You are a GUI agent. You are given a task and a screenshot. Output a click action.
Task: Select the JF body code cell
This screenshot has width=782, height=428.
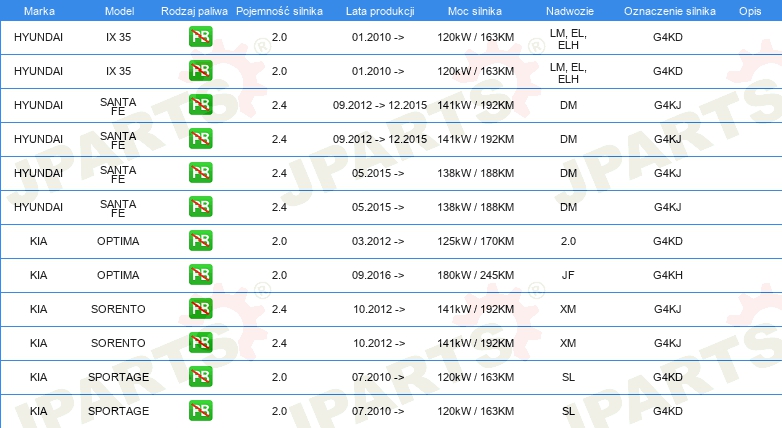point(568,275)
